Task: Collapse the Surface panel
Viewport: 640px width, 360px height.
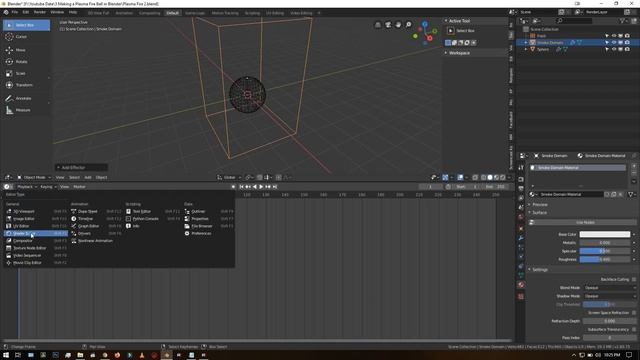Action: pyautogui.click(x=540, y=213)
